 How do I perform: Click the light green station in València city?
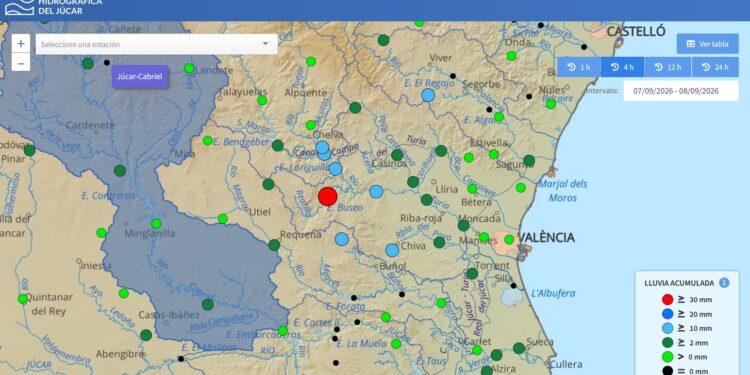click(x=509, y=239)
